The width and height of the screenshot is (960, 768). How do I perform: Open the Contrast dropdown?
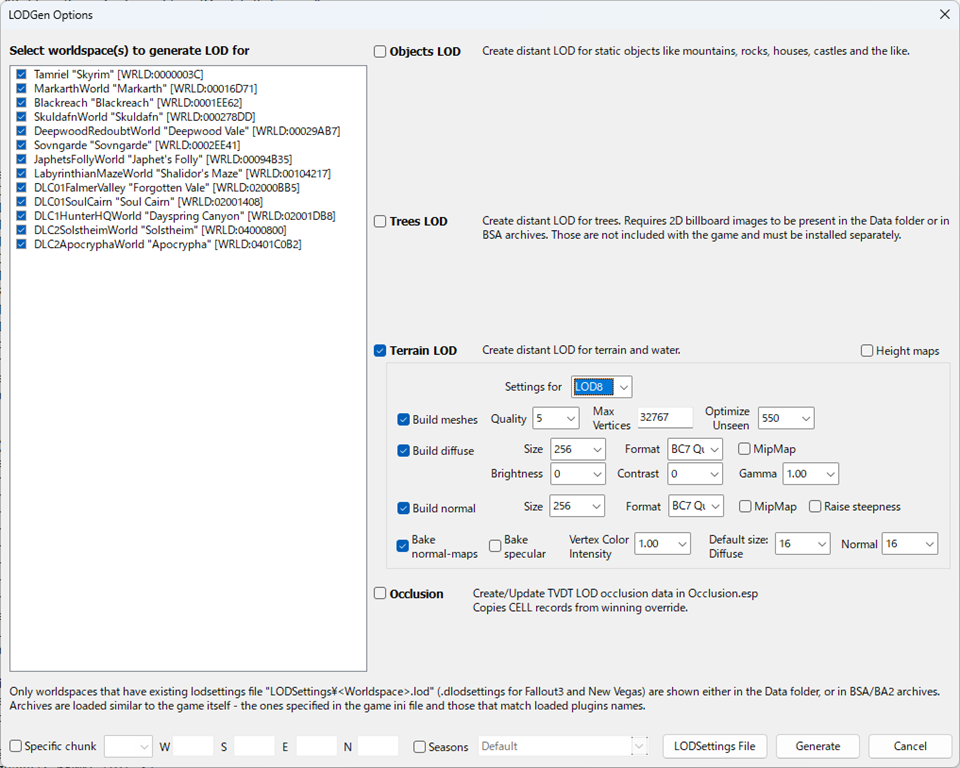pos(695,473)
